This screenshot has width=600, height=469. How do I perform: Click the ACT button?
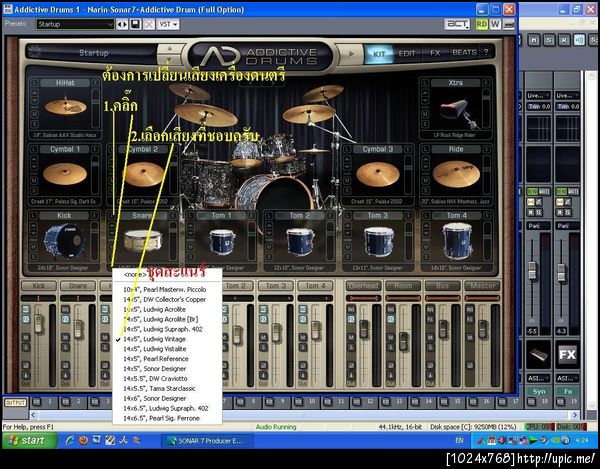point(457,24)
